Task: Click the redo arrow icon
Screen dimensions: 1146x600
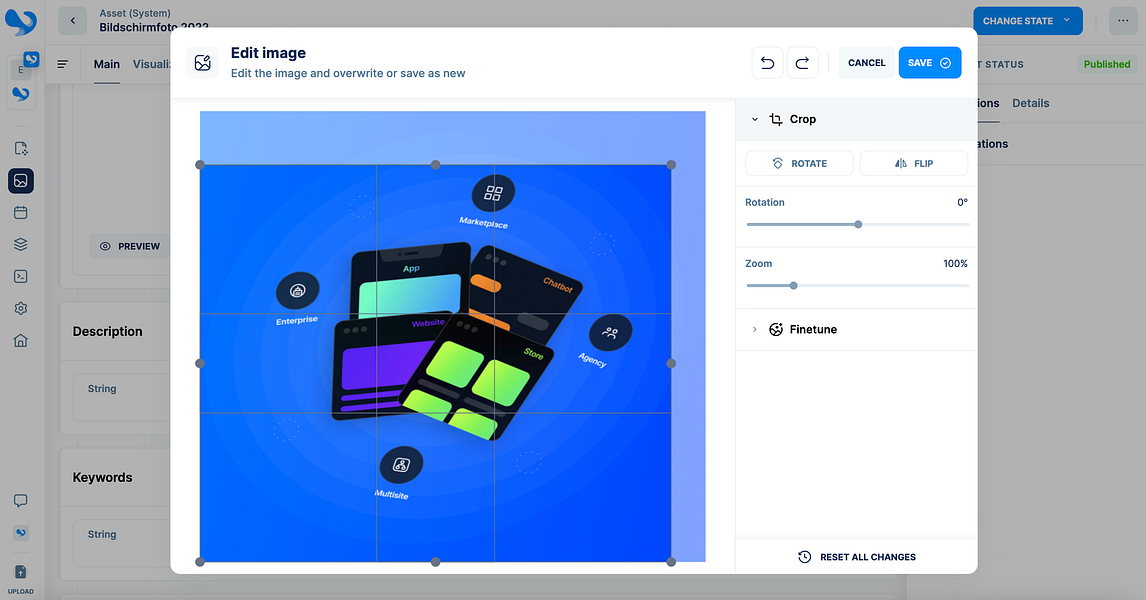Action: pyautogui.click(x=802, y=63)
